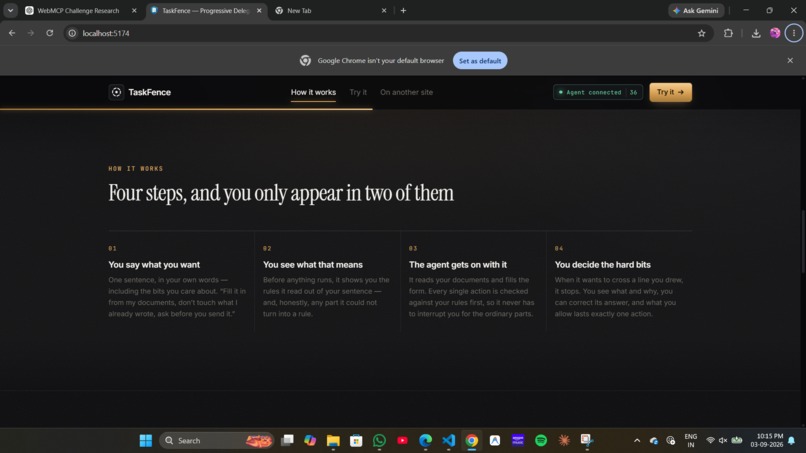Select the TaskFence browser tab
The image size is (806, 453).
[206, 10]
